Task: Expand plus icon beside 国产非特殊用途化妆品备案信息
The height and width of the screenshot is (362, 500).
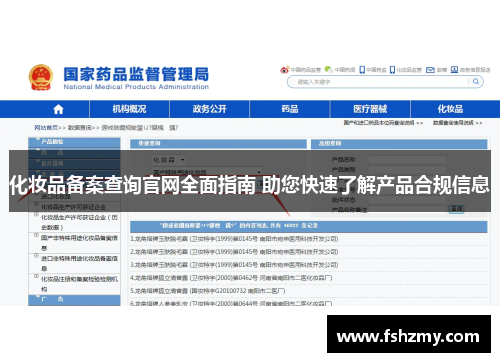Action: [x=36, y=235]
